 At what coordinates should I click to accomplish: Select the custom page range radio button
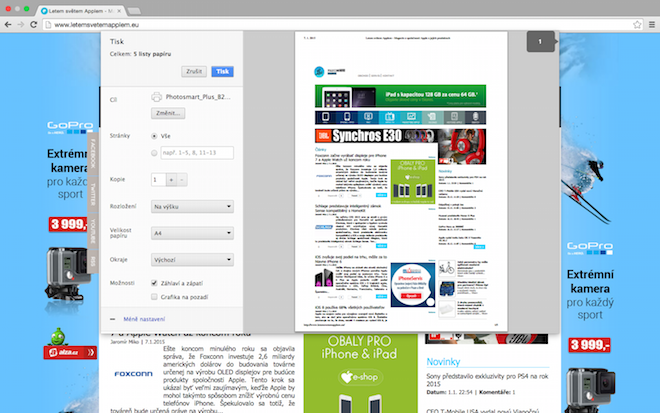[x=154, y=153]
